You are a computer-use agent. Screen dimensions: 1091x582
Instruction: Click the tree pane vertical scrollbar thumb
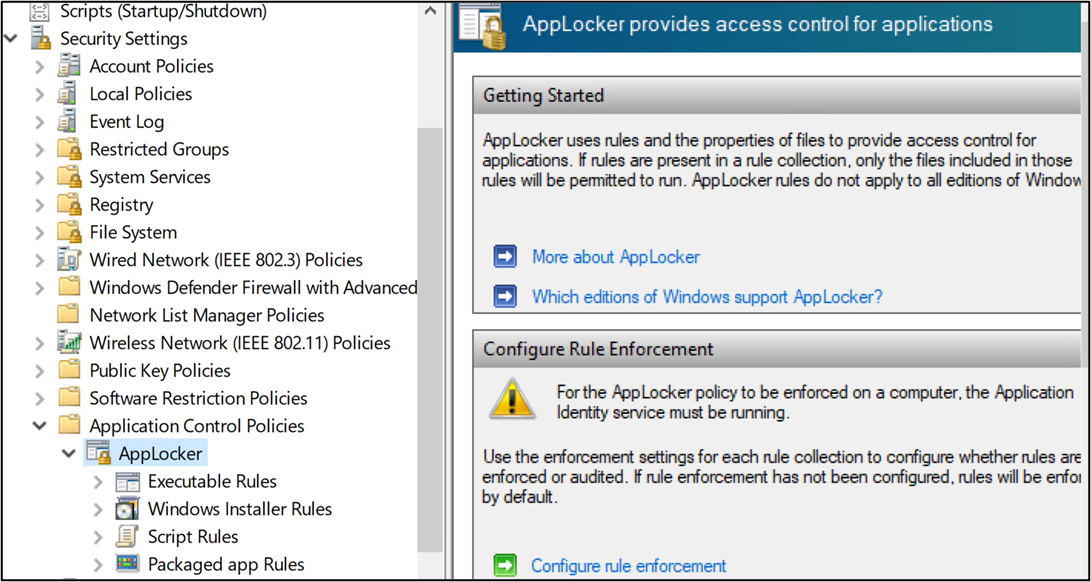[430, 339]
